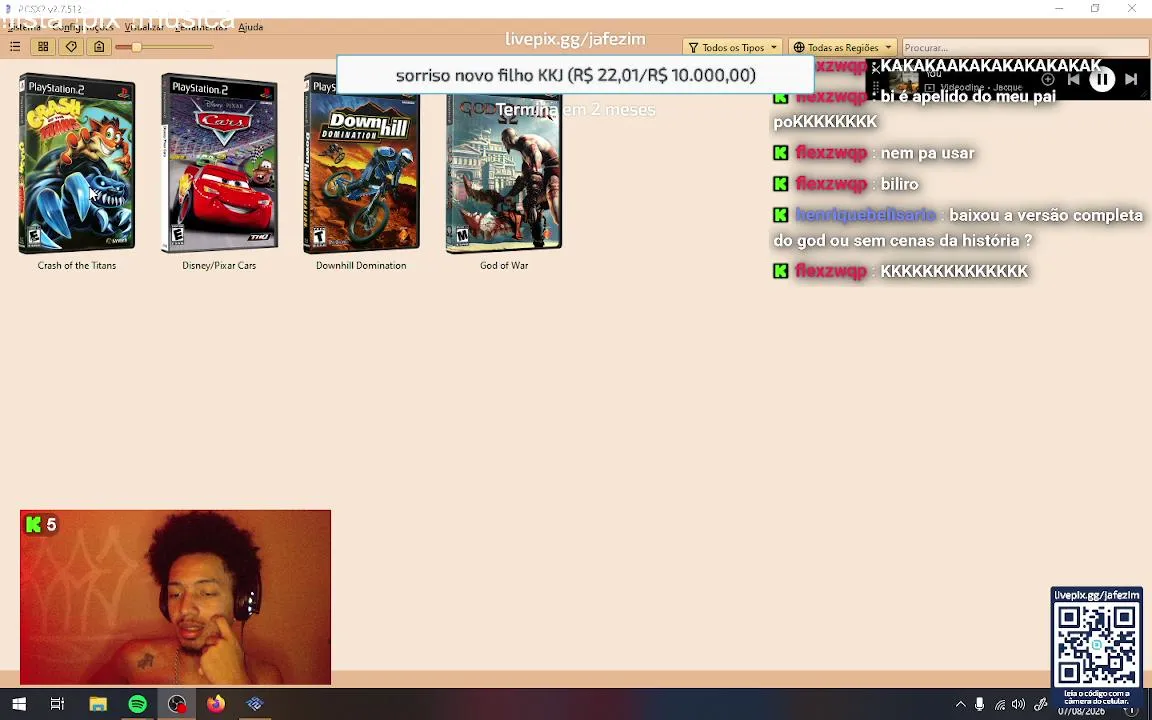Screen dimensions: 1152x720
Task: Click mini player album art thumbnail
Action: [x=904, y=82]
